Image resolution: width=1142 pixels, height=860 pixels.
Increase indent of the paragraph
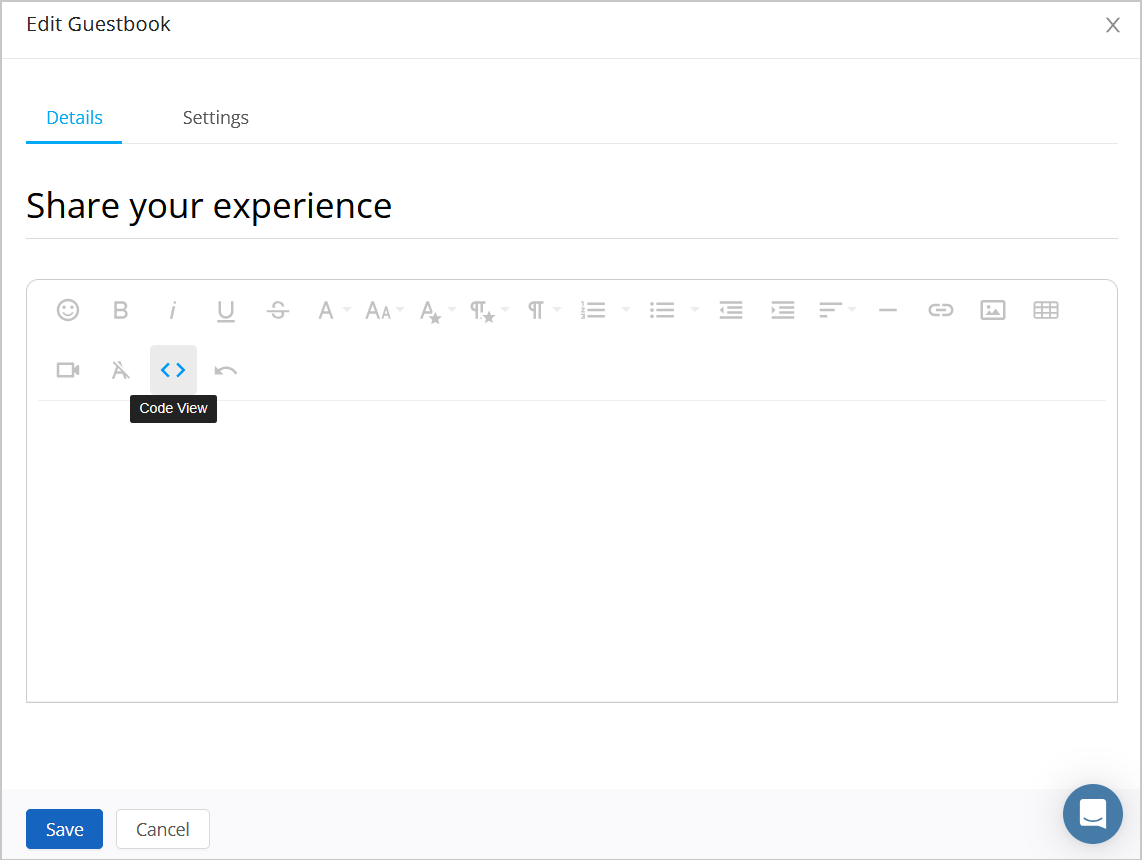tap(783, 310)
